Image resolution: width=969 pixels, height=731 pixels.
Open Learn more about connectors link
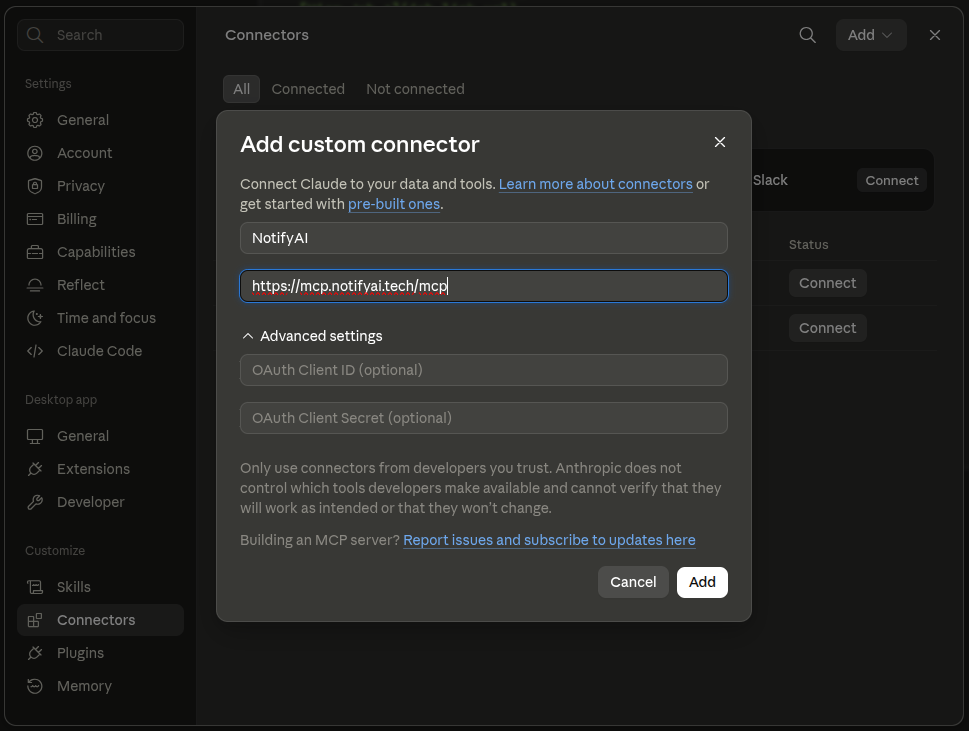point(596,184)
